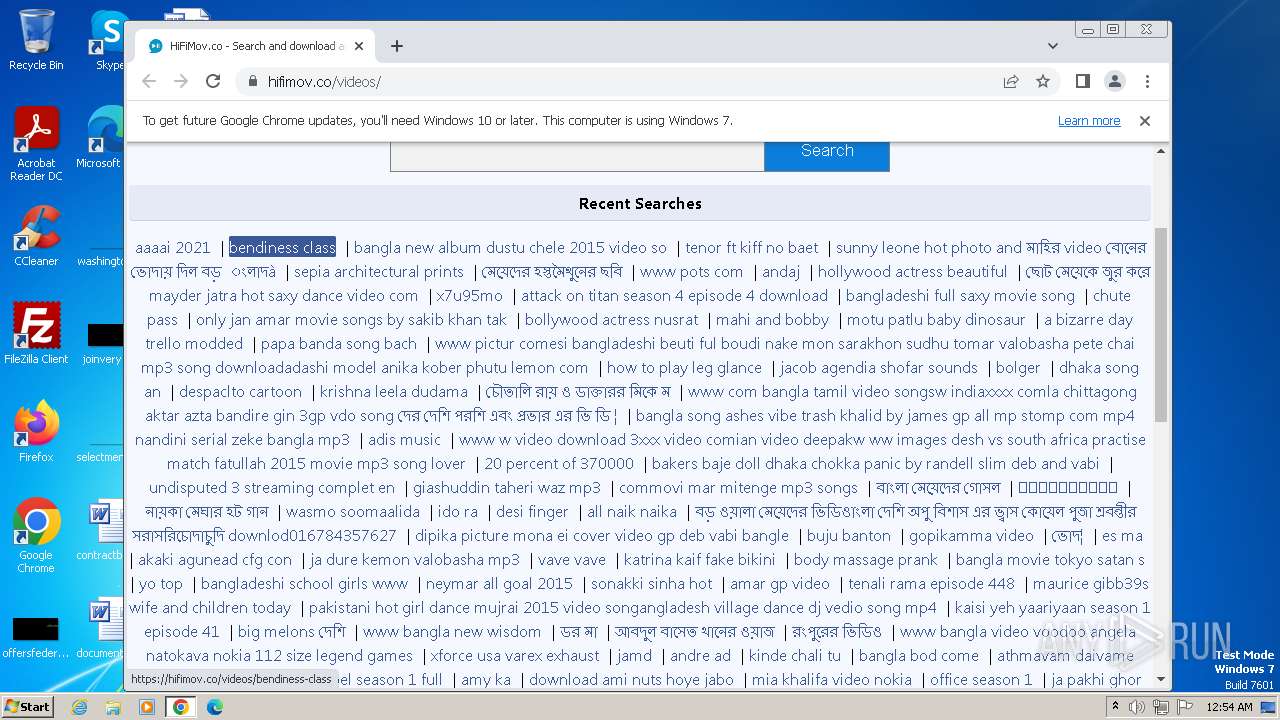Open Google Chrome desktop shortcut

tap(36, 536)
